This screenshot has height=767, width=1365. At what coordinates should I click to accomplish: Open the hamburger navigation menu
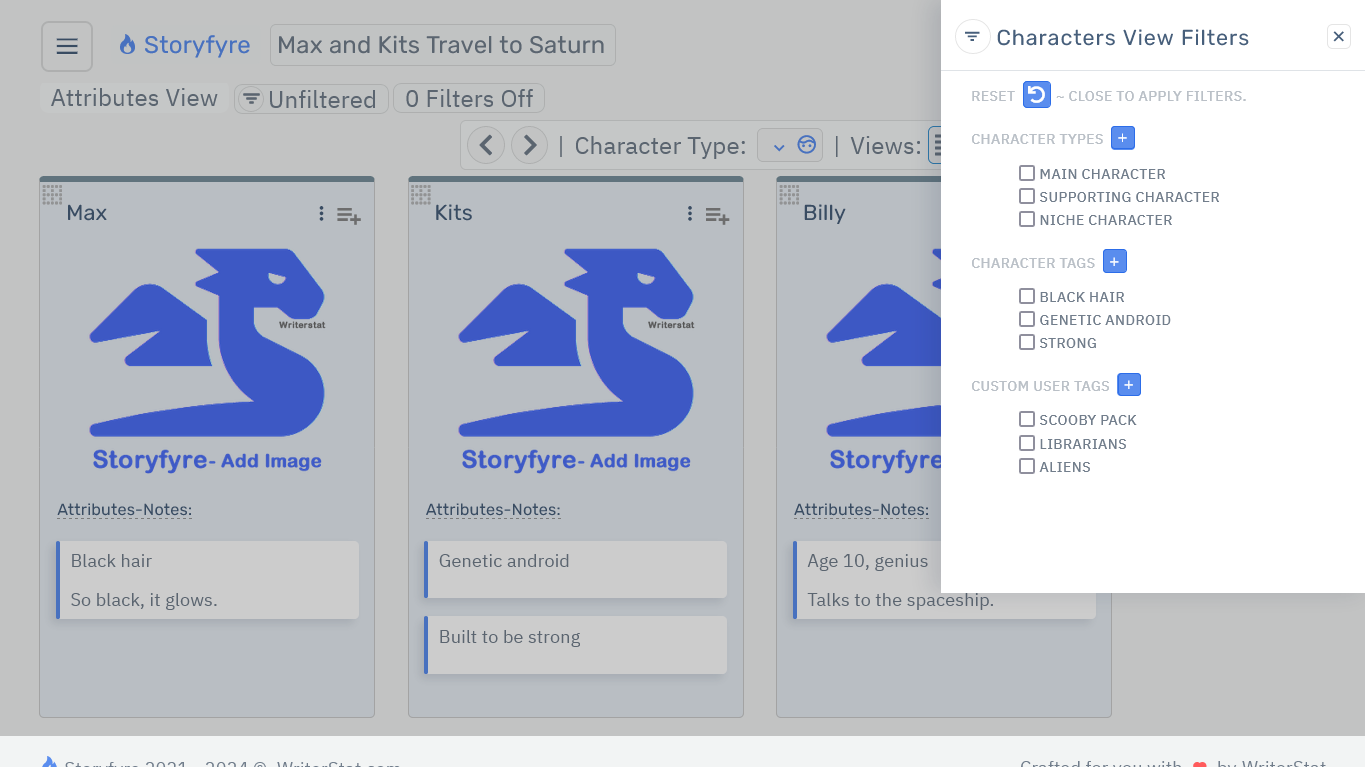(x=66, y=45)
